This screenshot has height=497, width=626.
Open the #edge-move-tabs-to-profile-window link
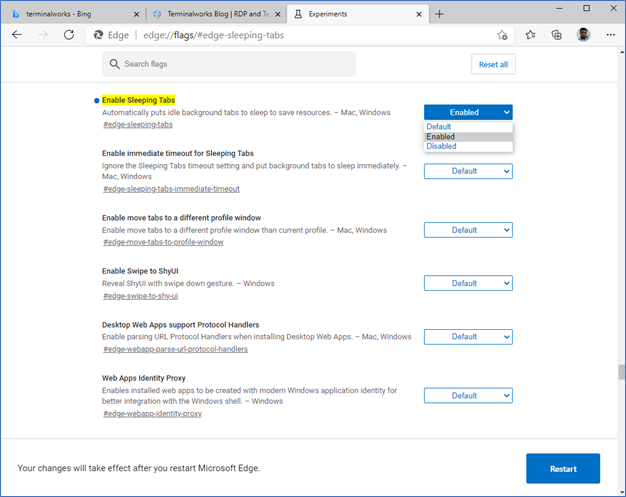163,242
